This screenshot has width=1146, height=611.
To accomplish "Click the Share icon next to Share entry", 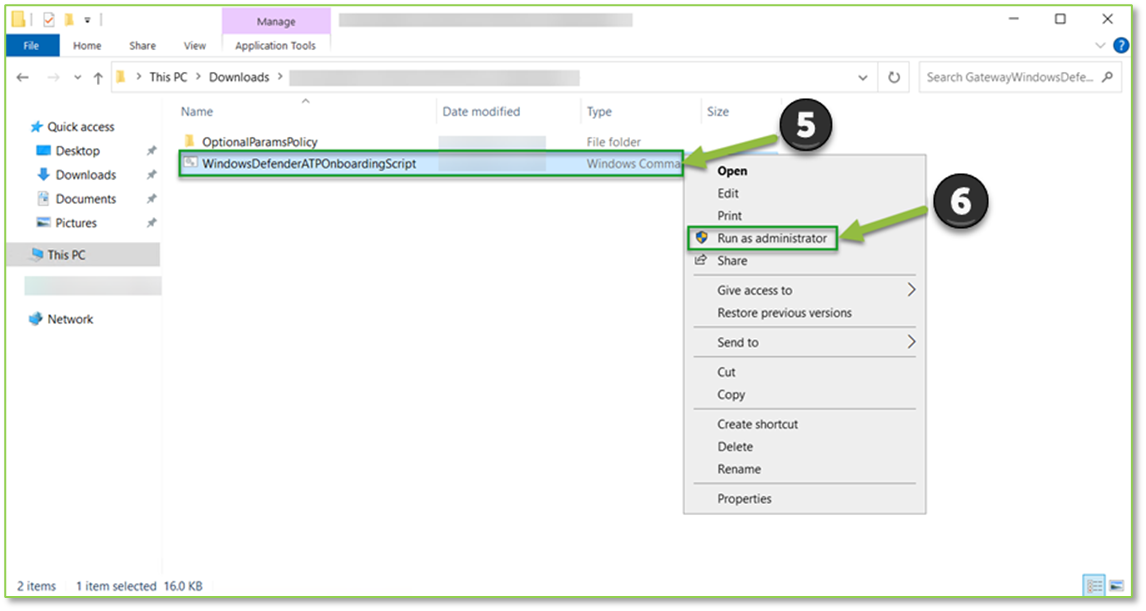I will coord(700,260).
